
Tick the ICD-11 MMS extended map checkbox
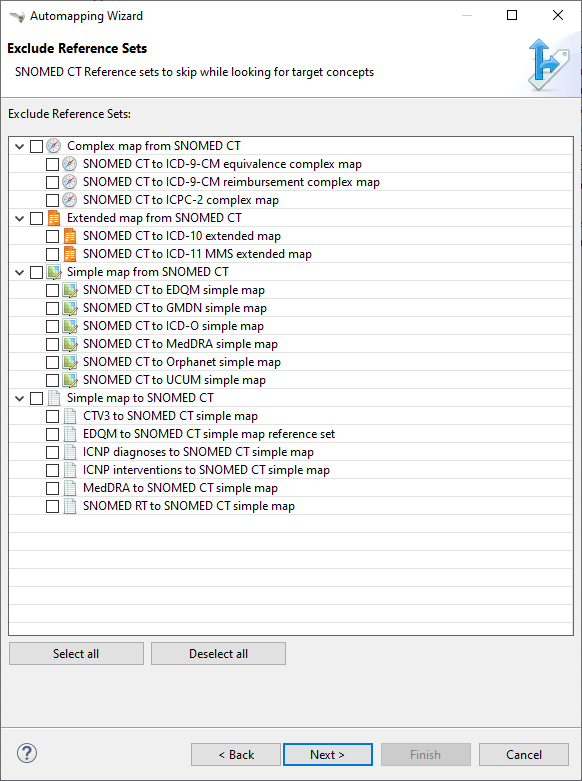[52, 255]
